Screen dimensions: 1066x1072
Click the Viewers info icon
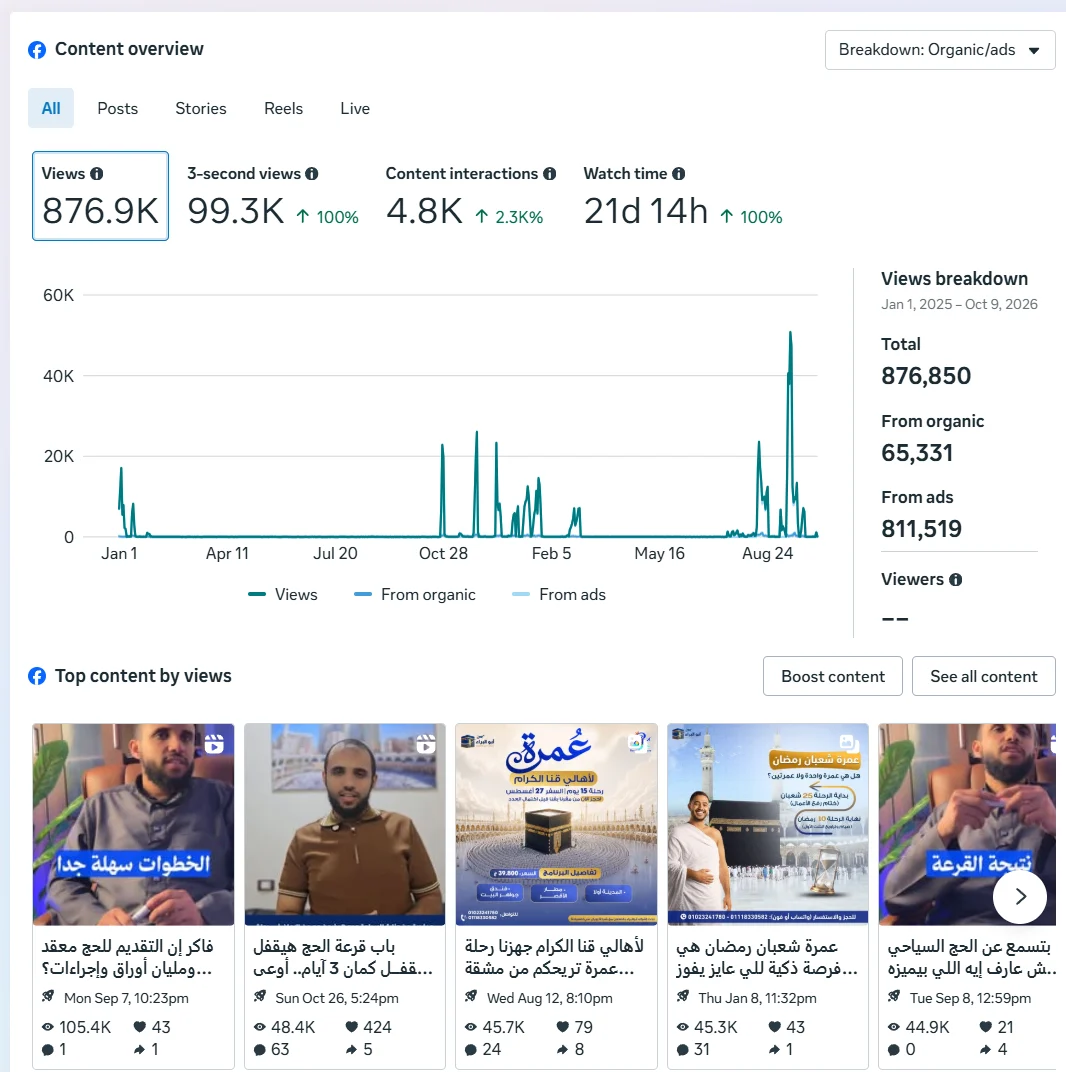tap(956, 580)
